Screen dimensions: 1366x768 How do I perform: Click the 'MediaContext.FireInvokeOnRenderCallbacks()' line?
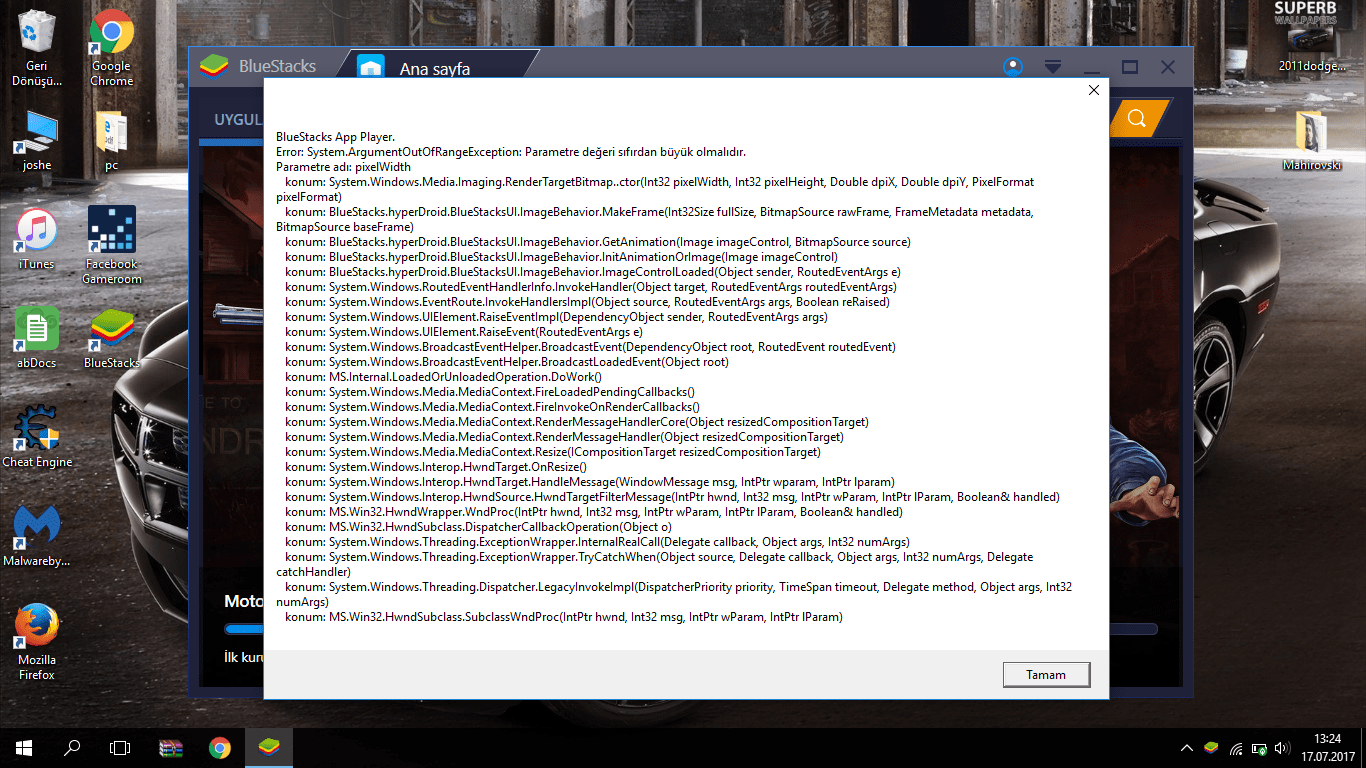coord(492,407)
